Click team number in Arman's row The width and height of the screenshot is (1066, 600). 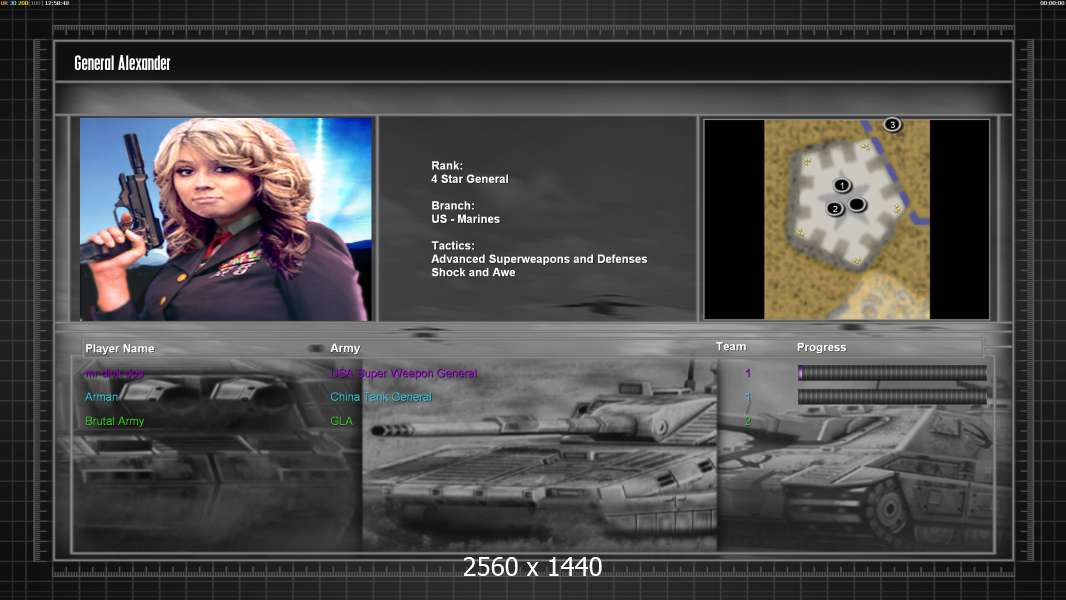click(x=748, y=397)
